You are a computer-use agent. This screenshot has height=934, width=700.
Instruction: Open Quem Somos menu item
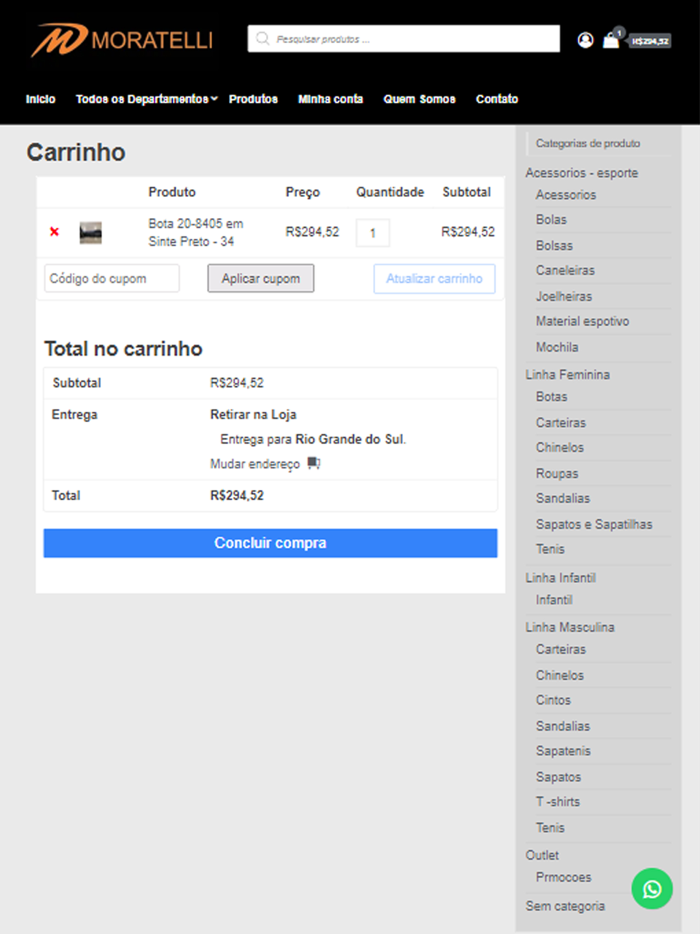(419, 99)
